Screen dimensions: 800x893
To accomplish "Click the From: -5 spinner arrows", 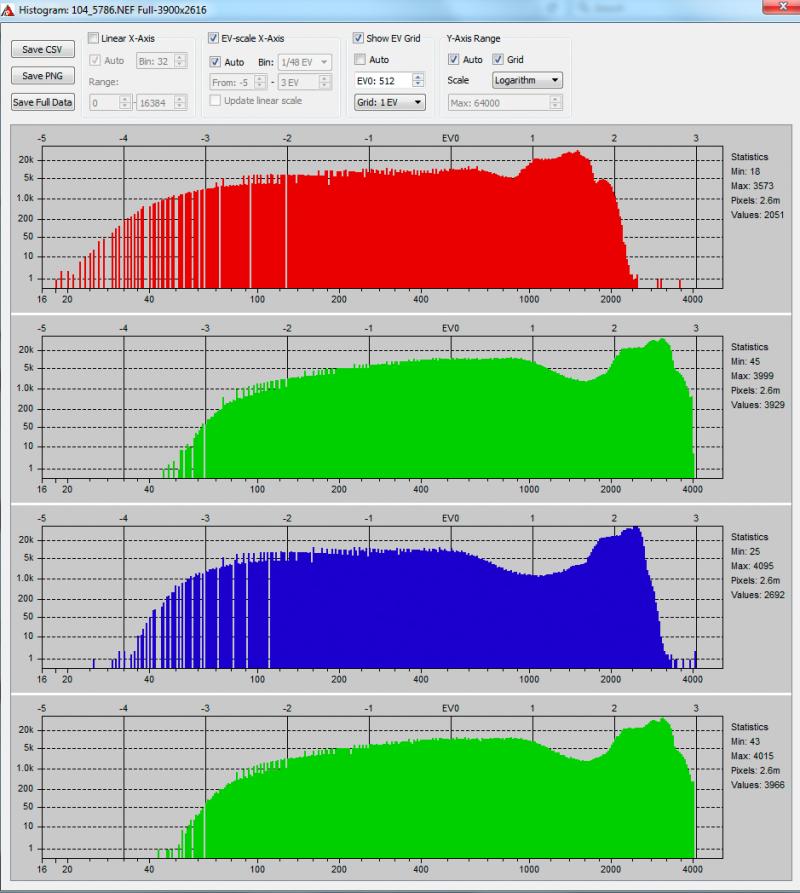I will pos(260,83).
